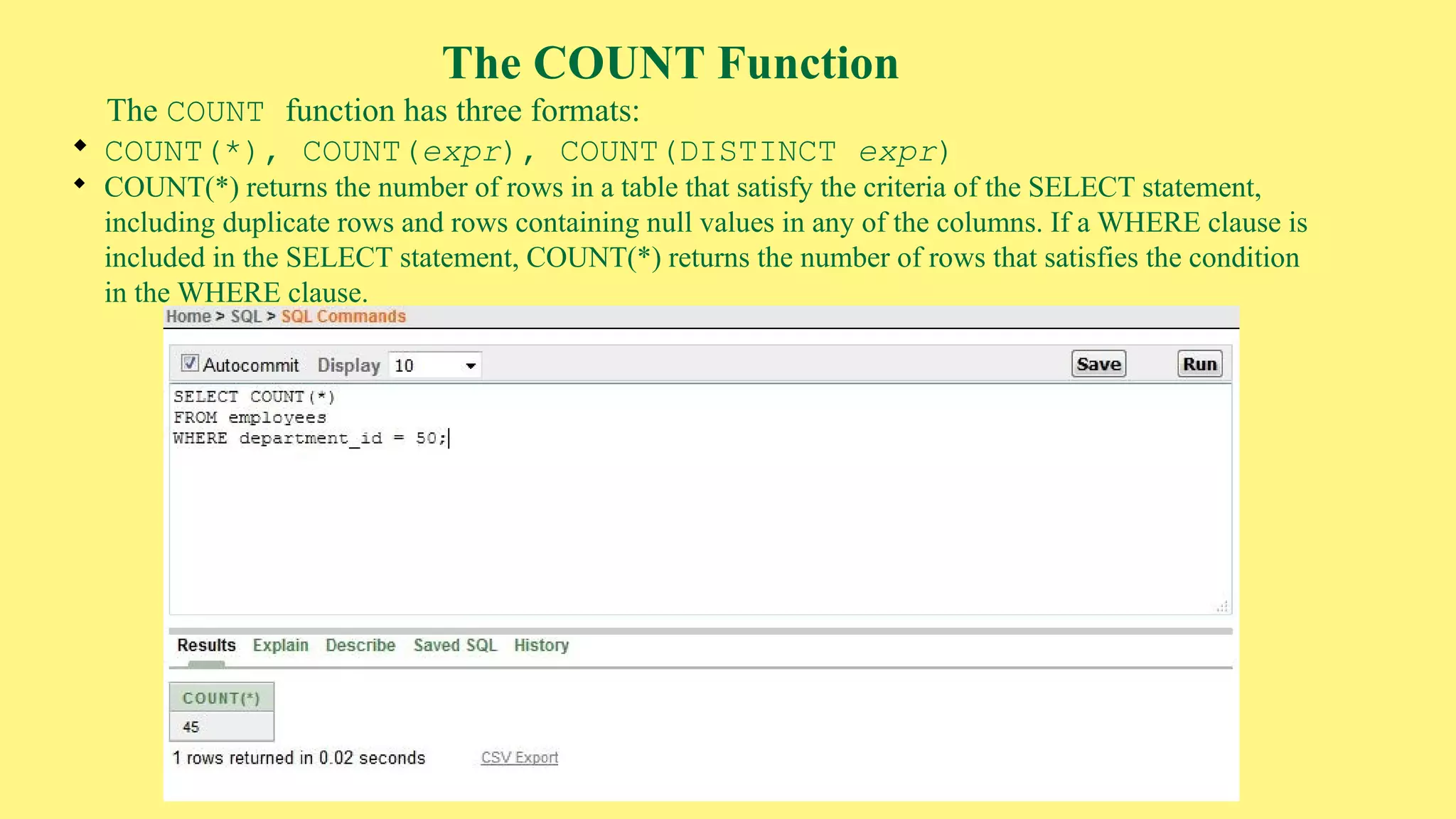Screen dimensions: 1456x819
Task: Click the Save button
Action: [x=1098, y=364]
